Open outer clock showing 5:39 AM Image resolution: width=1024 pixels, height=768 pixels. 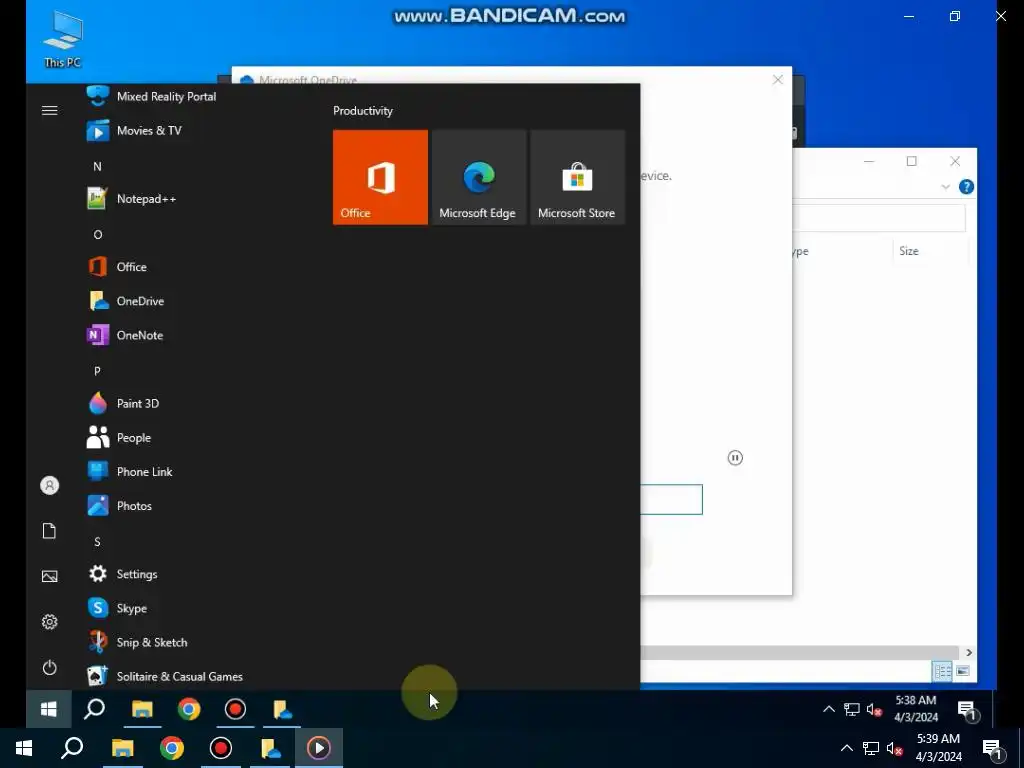click(x=938, y=748)
